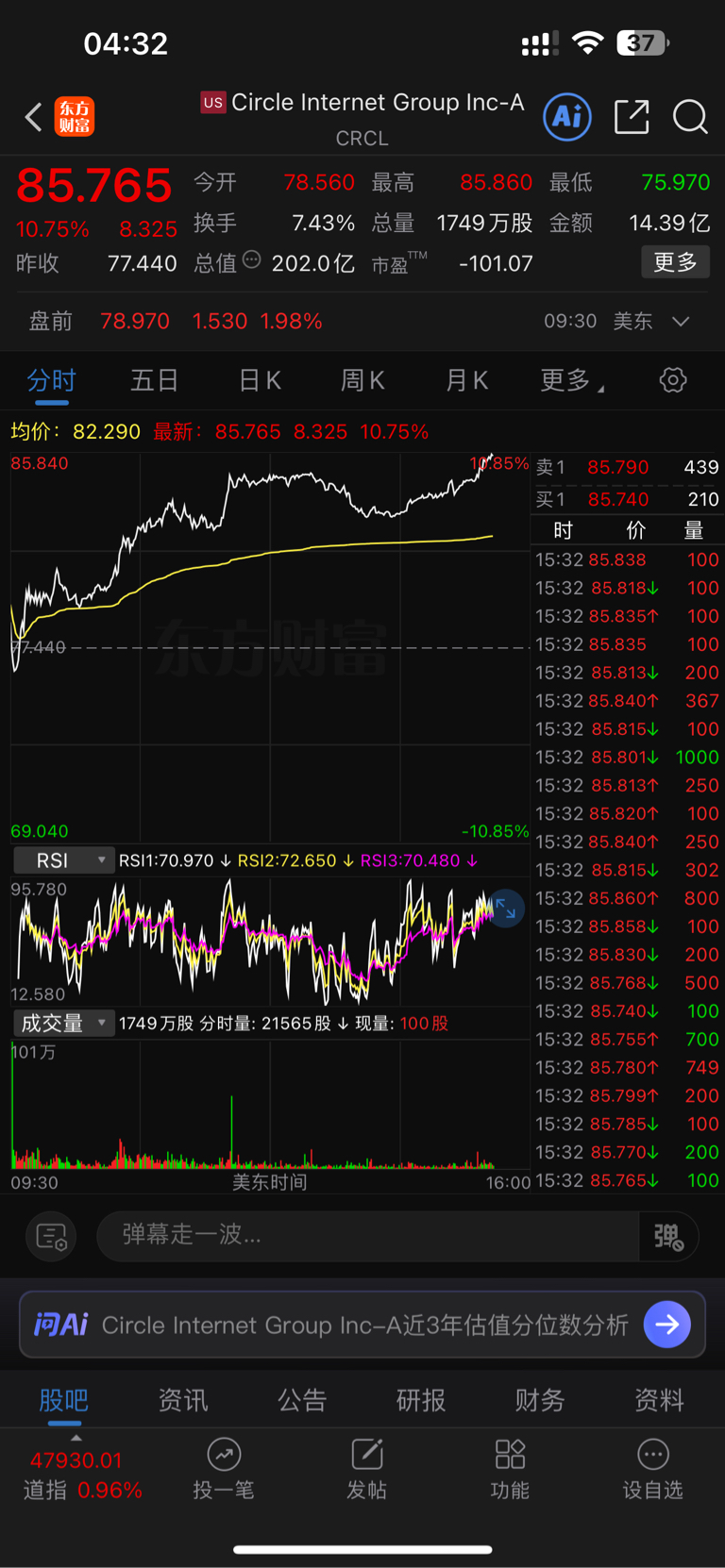
Task: Expand the 盘前 pre-market chevron
Action: pyautogui.click(x=681, y=321)
